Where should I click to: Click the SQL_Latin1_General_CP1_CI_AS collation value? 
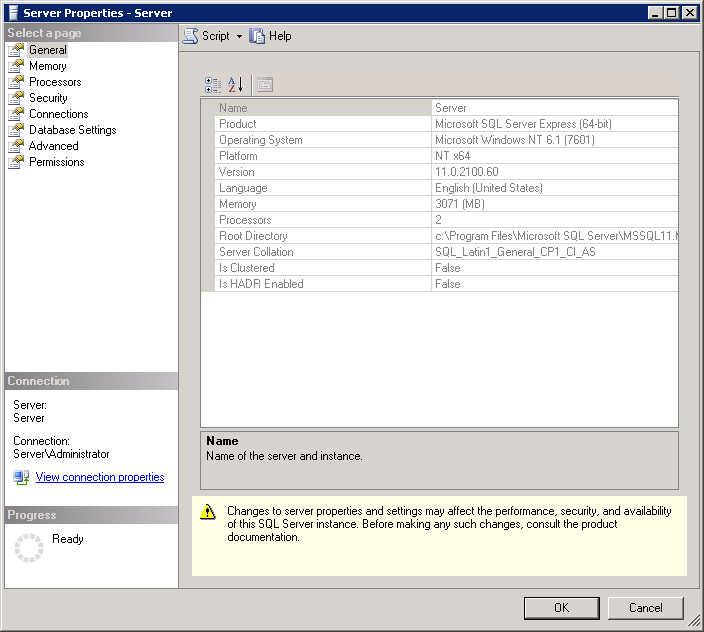pos(515,252)
